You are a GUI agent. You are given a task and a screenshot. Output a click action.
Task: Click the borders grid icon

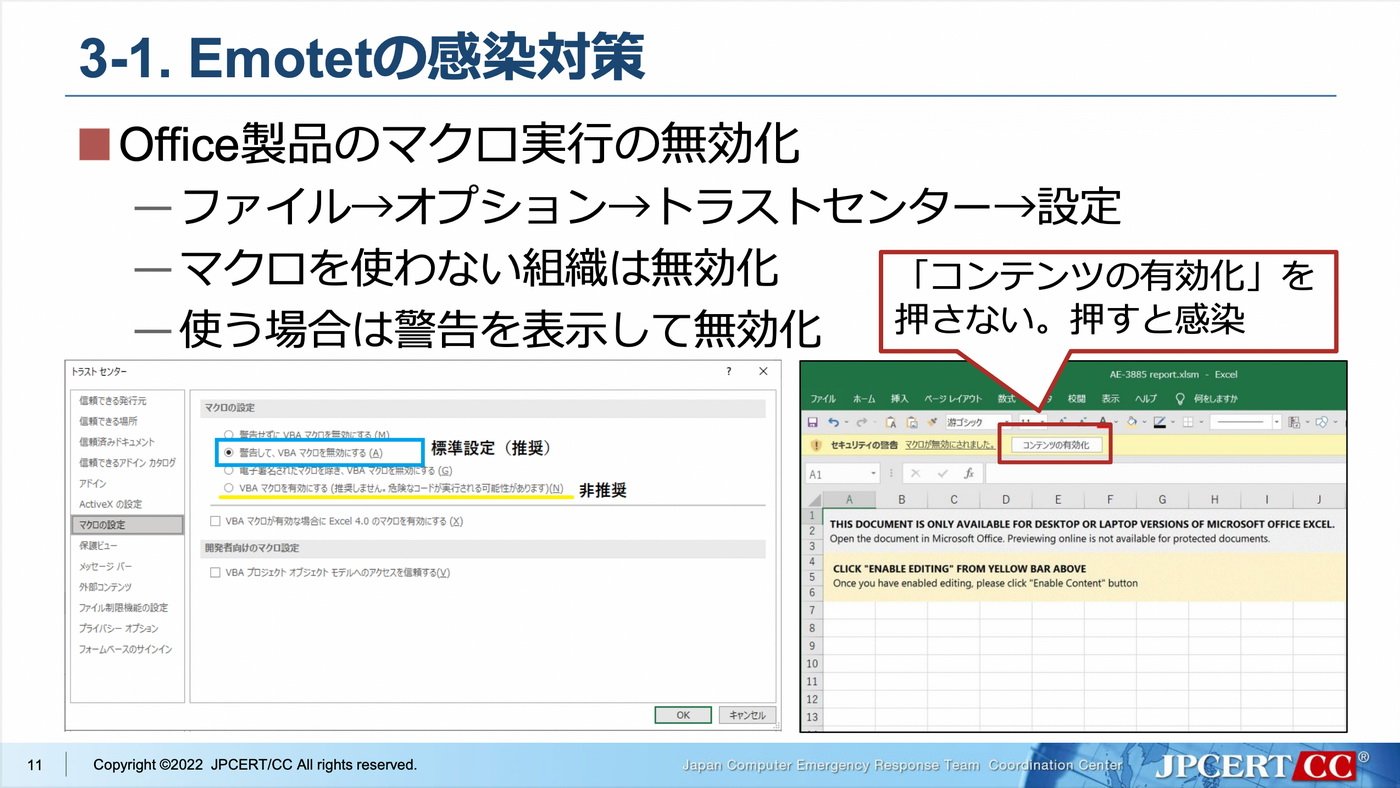[1187, 422]
